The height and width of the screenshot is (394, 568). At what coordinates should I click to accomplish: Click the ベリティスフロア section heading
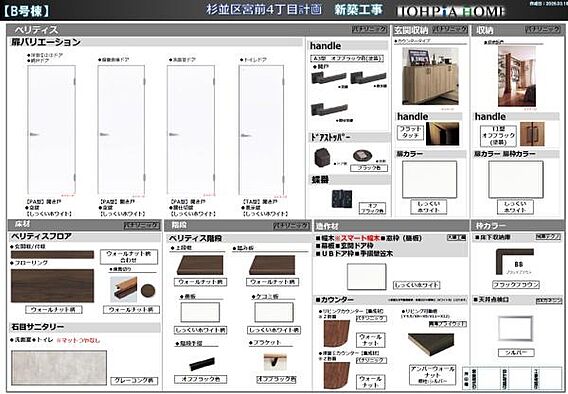tap(41, 236)
